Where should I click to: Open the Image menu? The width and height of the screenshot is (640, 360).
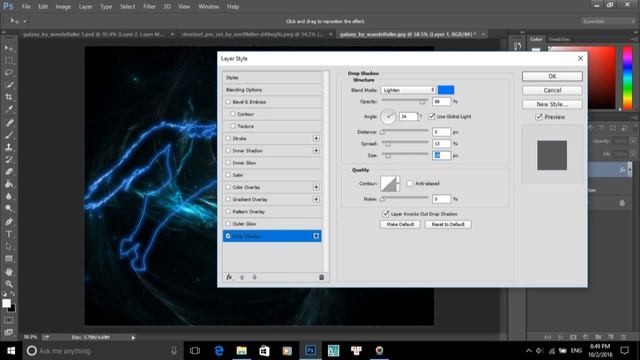tap(63, 7)
